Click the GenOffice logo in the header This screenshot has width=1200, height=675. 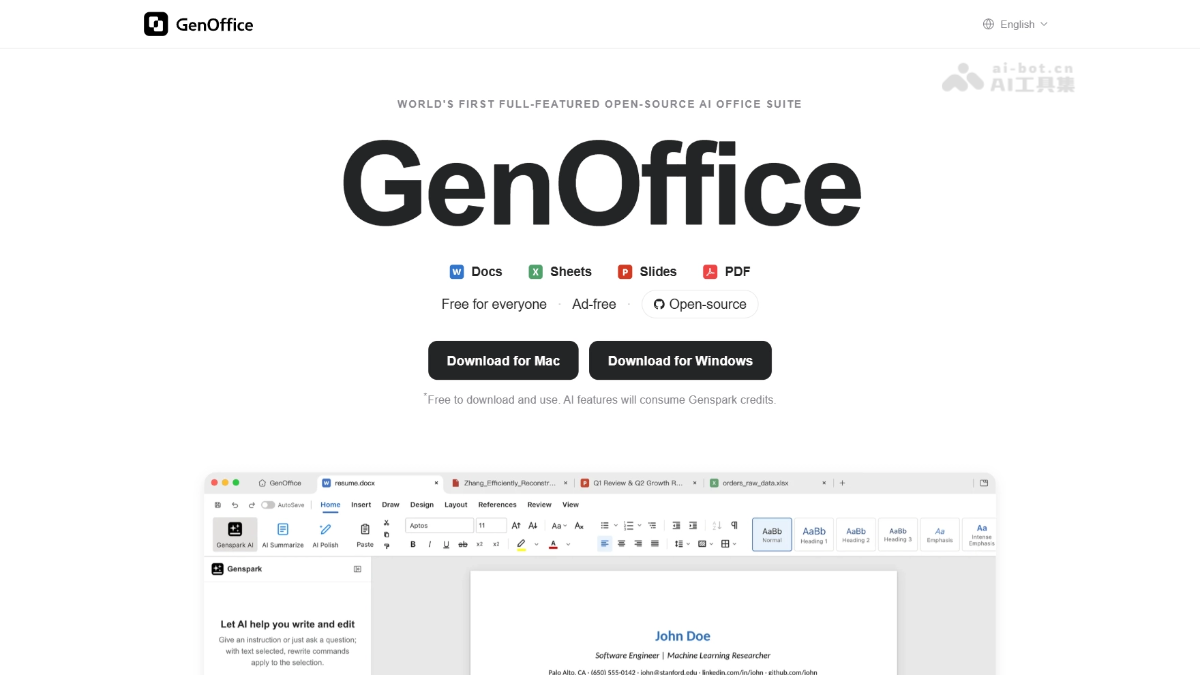198,24
